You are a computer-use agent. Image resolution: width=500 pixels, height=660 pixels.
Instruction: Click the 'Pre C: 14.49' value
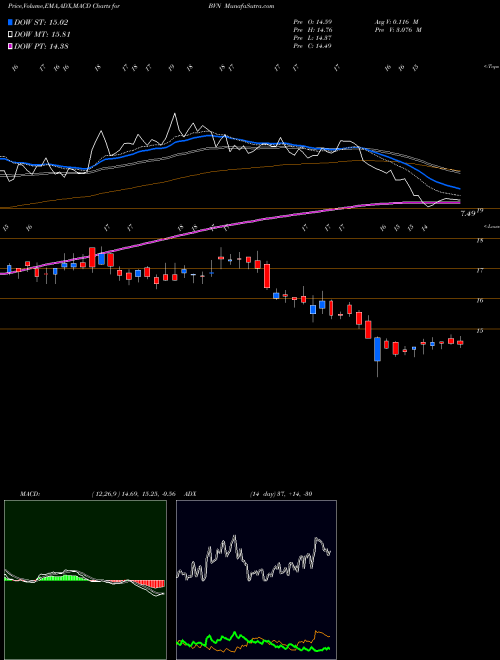314,45
